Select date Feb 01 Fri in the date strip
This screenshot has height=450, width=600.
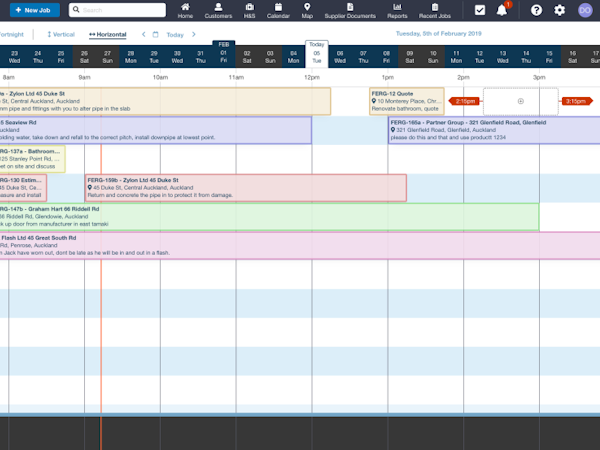(223, 54)
